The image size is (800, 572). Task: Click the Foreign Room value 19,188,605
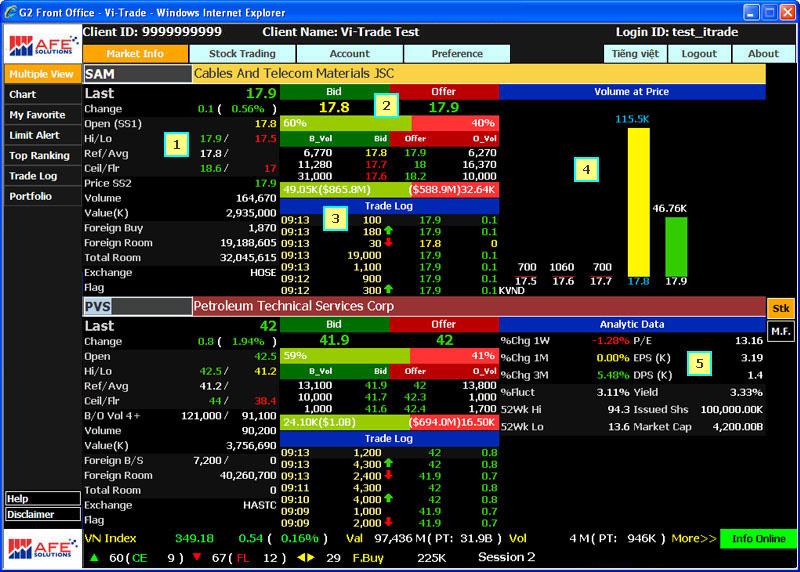pos(248,243)
